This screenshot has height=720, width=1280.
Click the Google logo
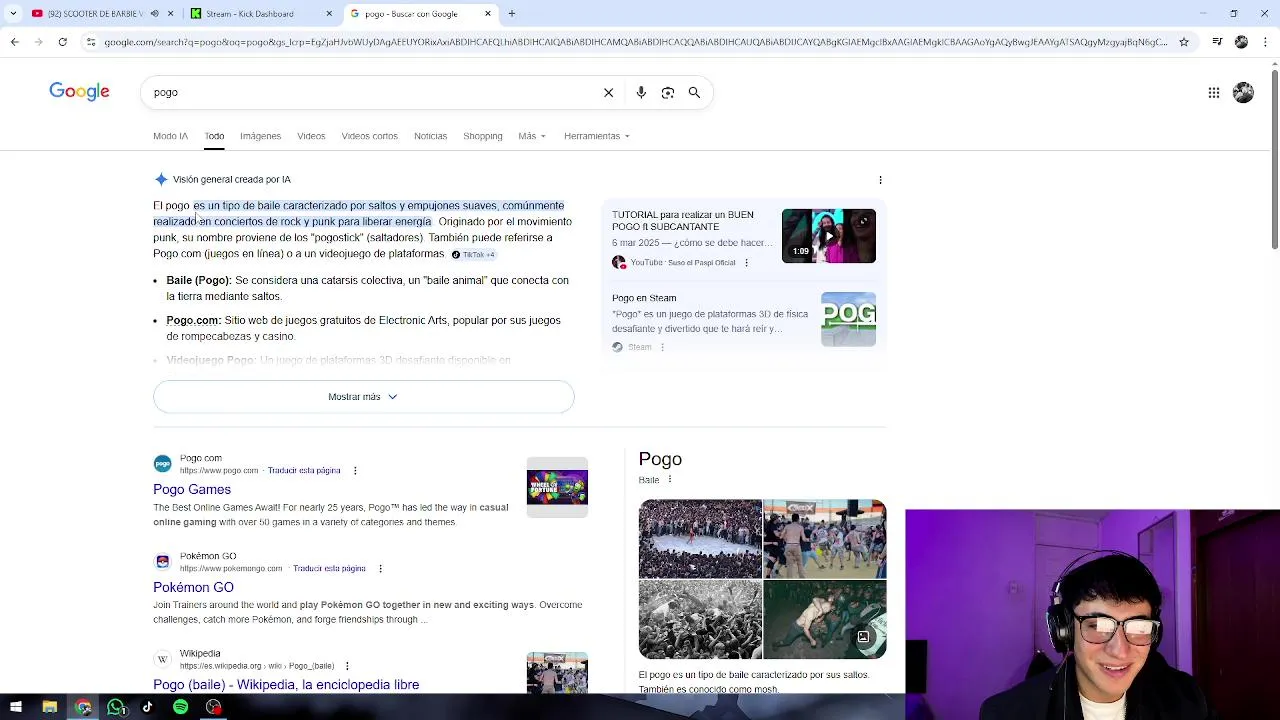coord(79,92)
